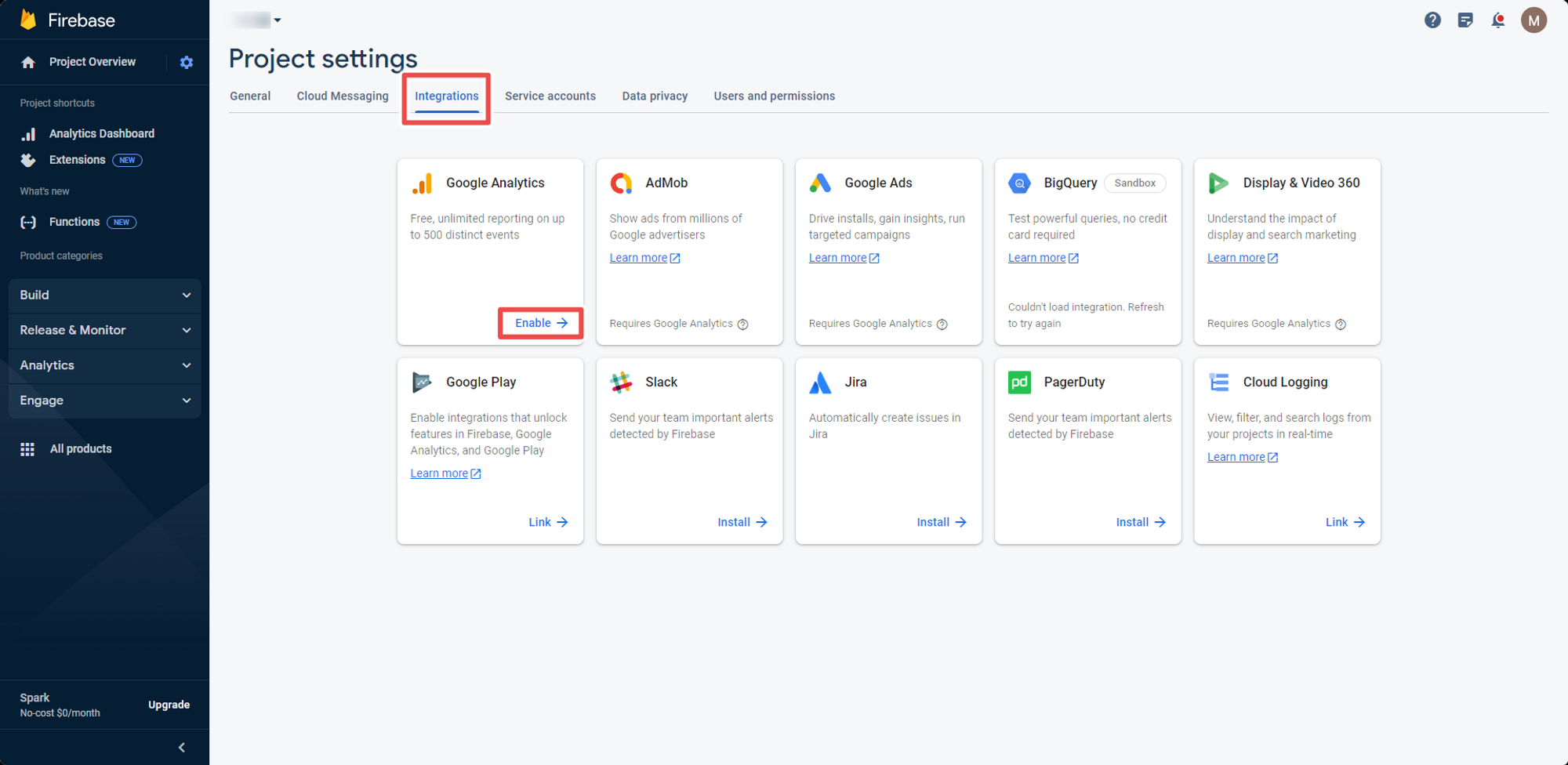
Task: Click the AdMob requirement info icon
Action: point(742,324)
